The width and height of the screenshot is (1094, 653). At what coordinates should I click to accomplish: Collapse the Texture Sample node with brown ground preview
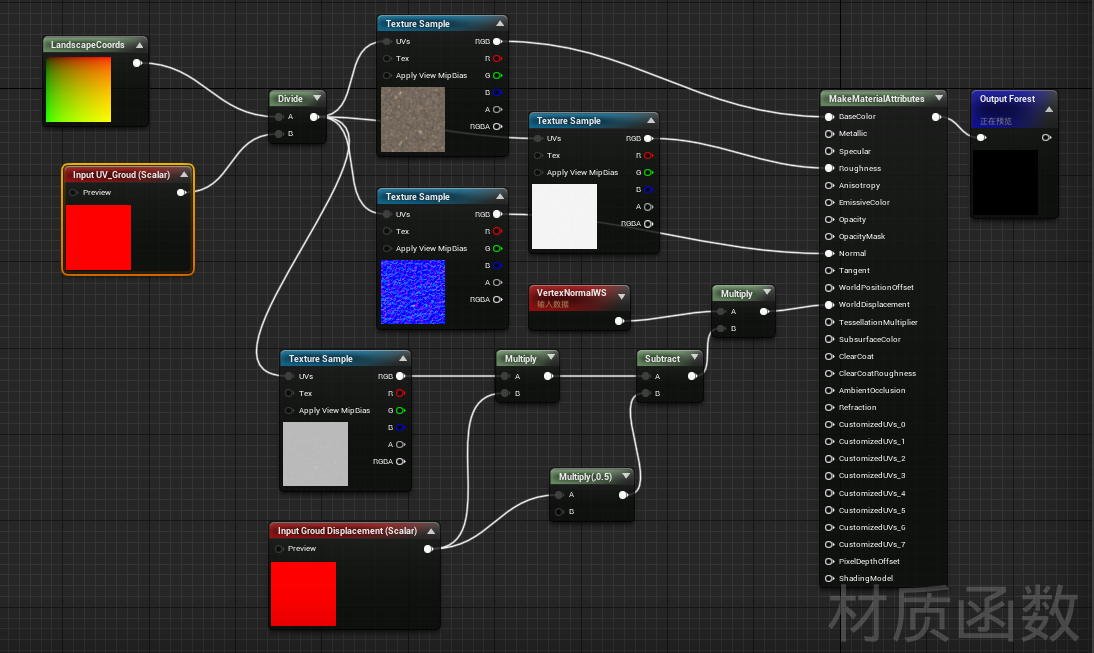pos(500,24)
